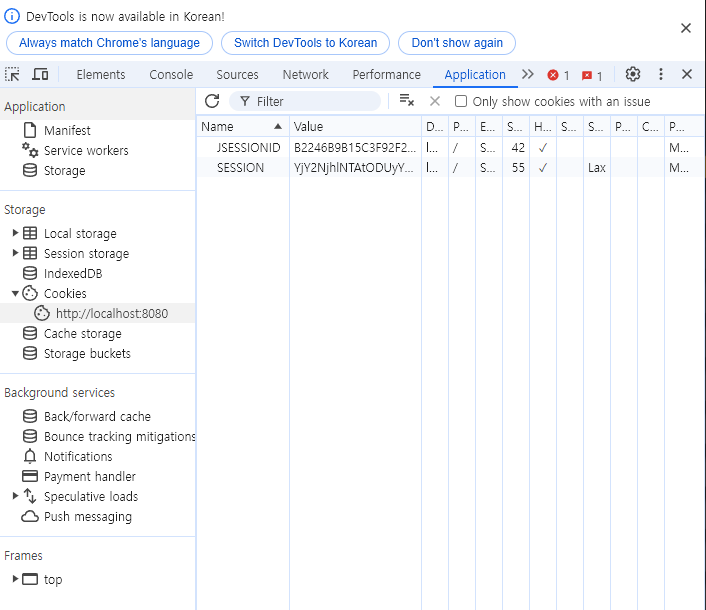Open Back/forward cache item
706x610 pixels.
coord(97,416)
